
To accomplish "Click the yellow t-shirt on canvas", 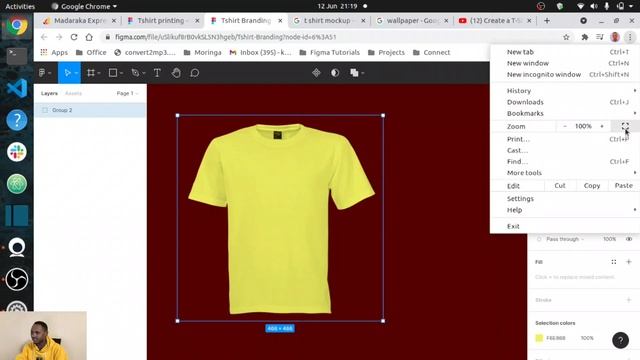I will (x=280, y=218).
